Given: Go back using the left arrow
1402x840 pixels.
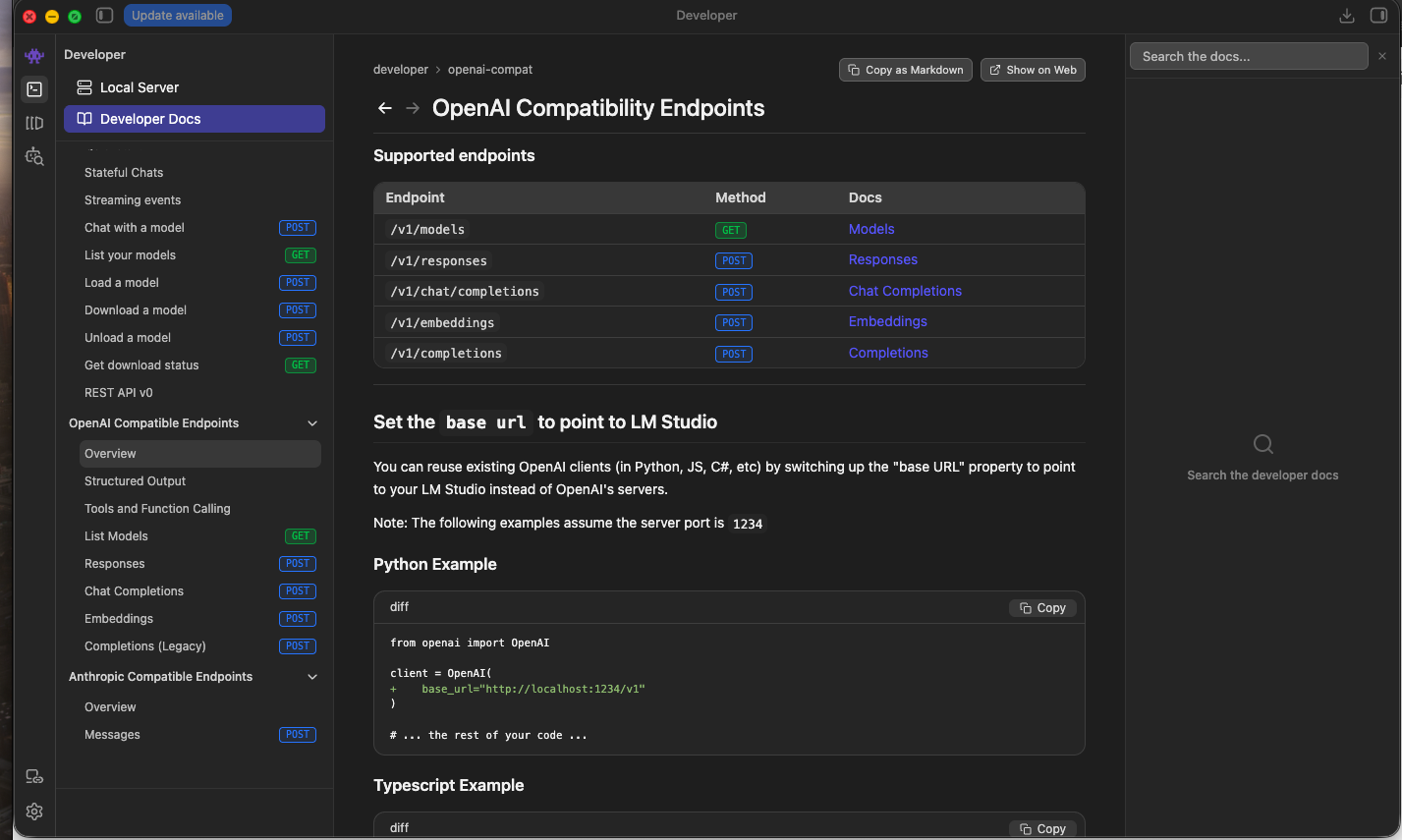Looking at the screenshot, I should pos(385,108).
